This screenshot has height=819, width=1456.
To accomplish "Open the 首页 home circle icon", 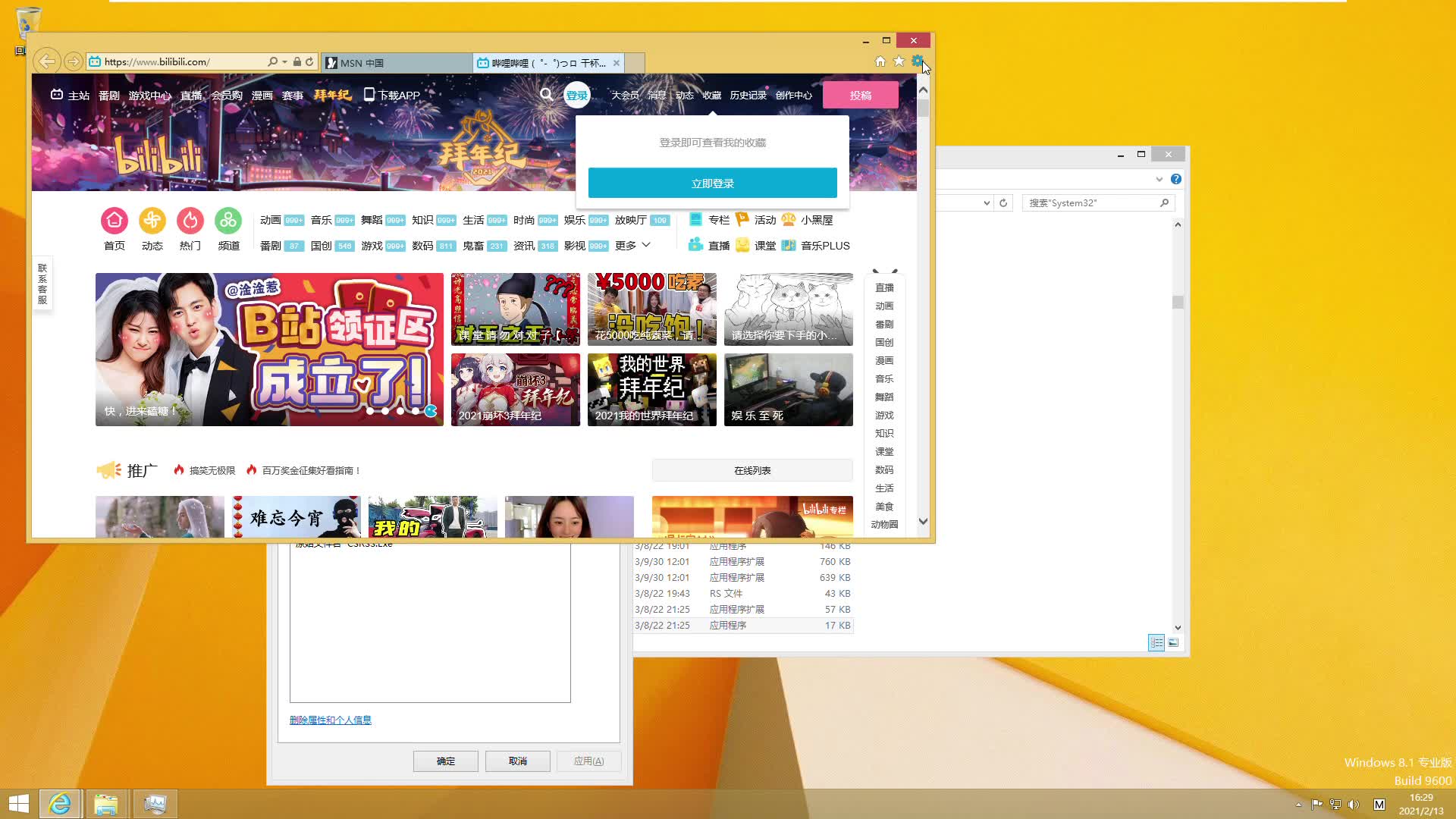I will pos(115,221).
